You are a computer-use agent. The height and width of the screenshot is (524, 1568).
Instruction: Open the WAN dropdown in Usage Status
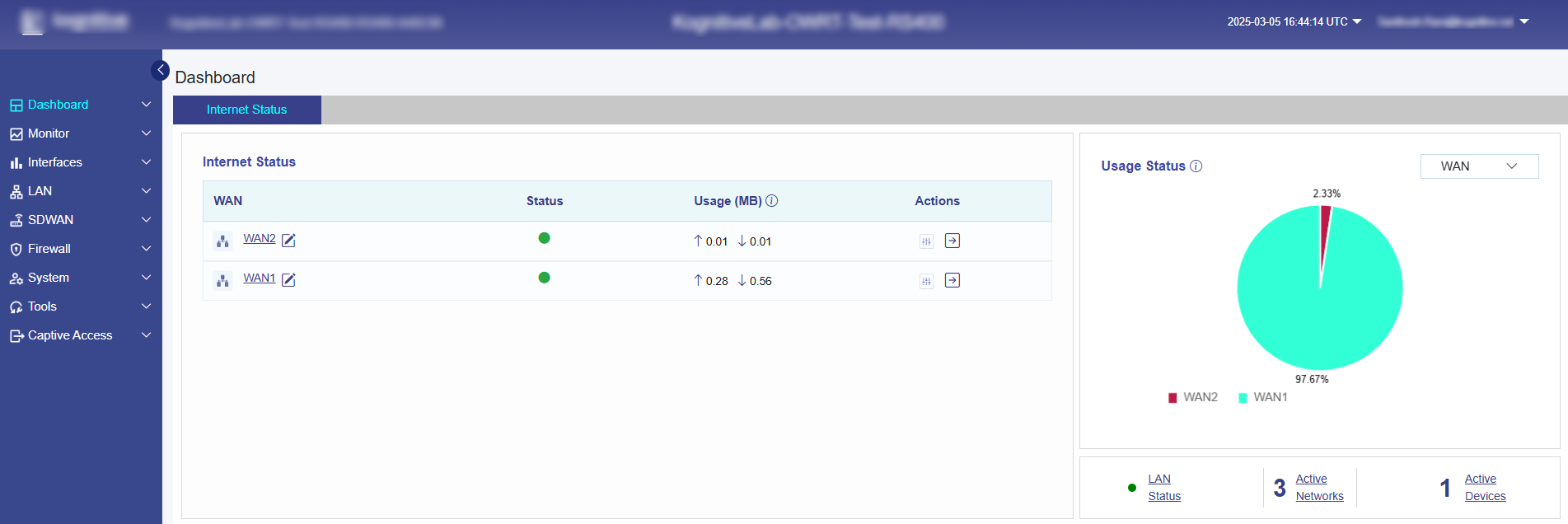pyautogui.click(x=1478, y=166)
